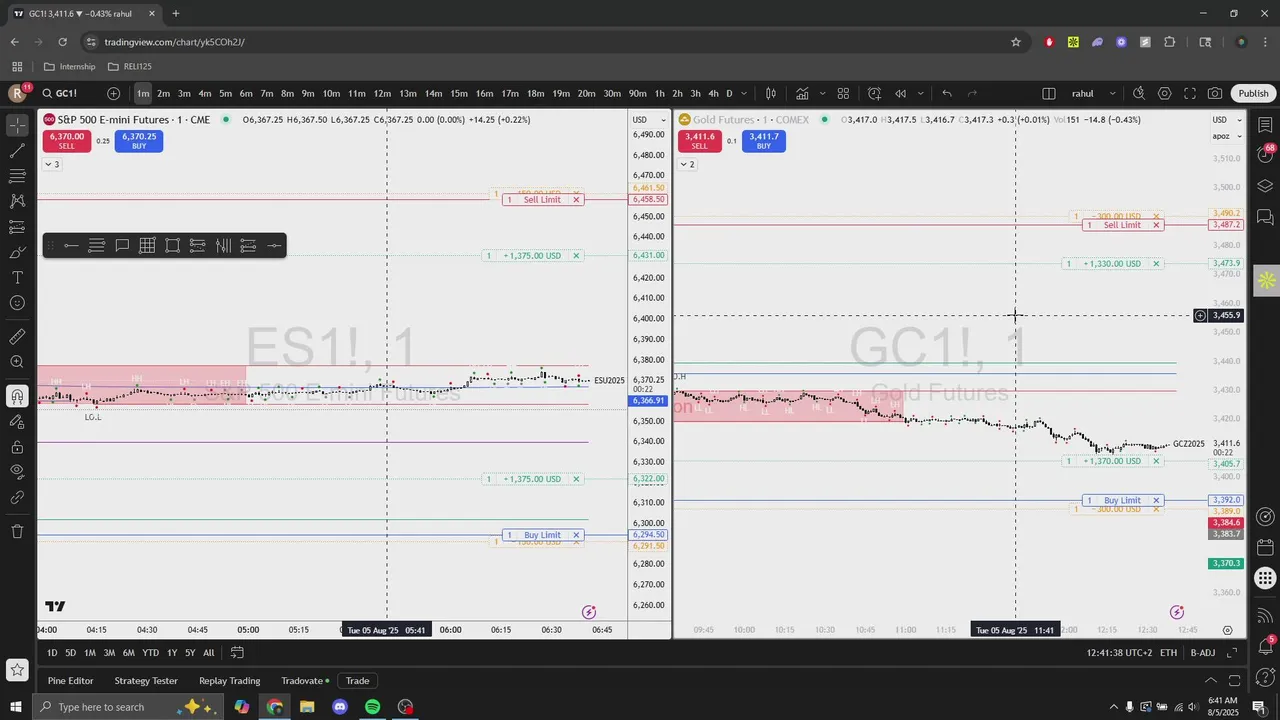Open the chart patterns tool group
The width and height of the screenshot is (1280, 720).
(17, 201)
